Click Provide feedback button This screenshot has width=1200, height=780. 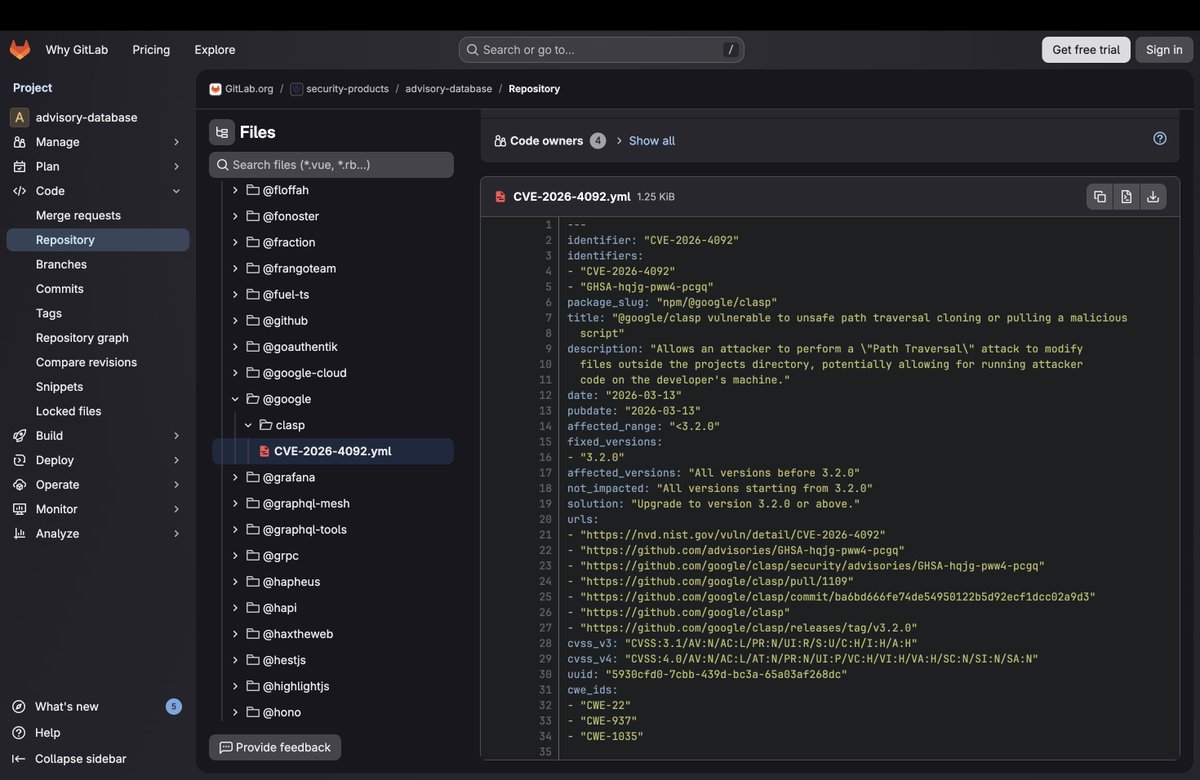(275, 748)
